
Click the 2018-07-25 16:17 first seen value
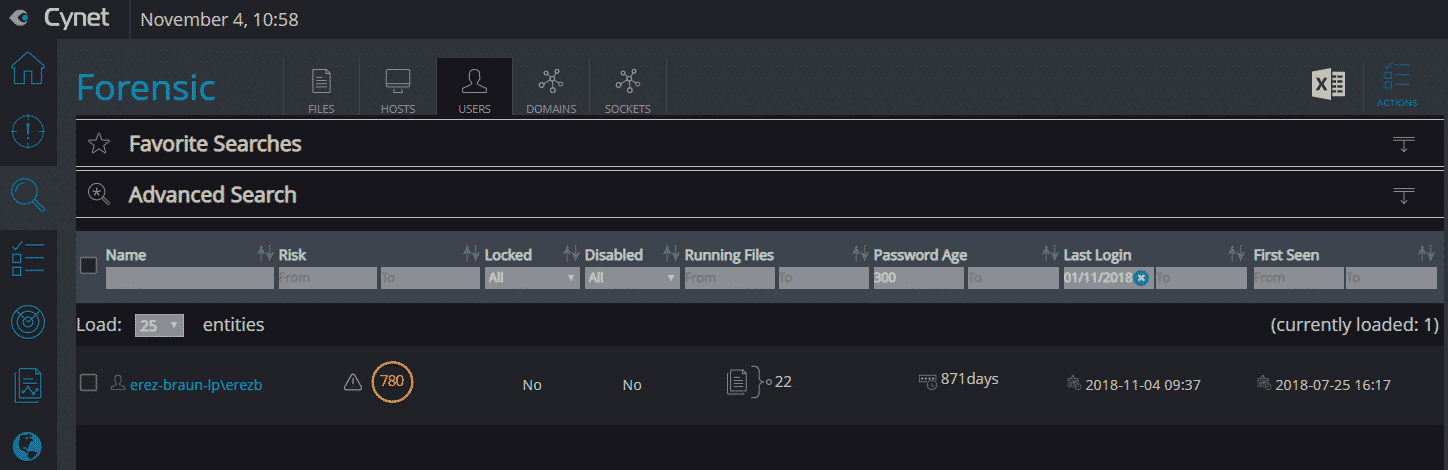(1333, 384)
